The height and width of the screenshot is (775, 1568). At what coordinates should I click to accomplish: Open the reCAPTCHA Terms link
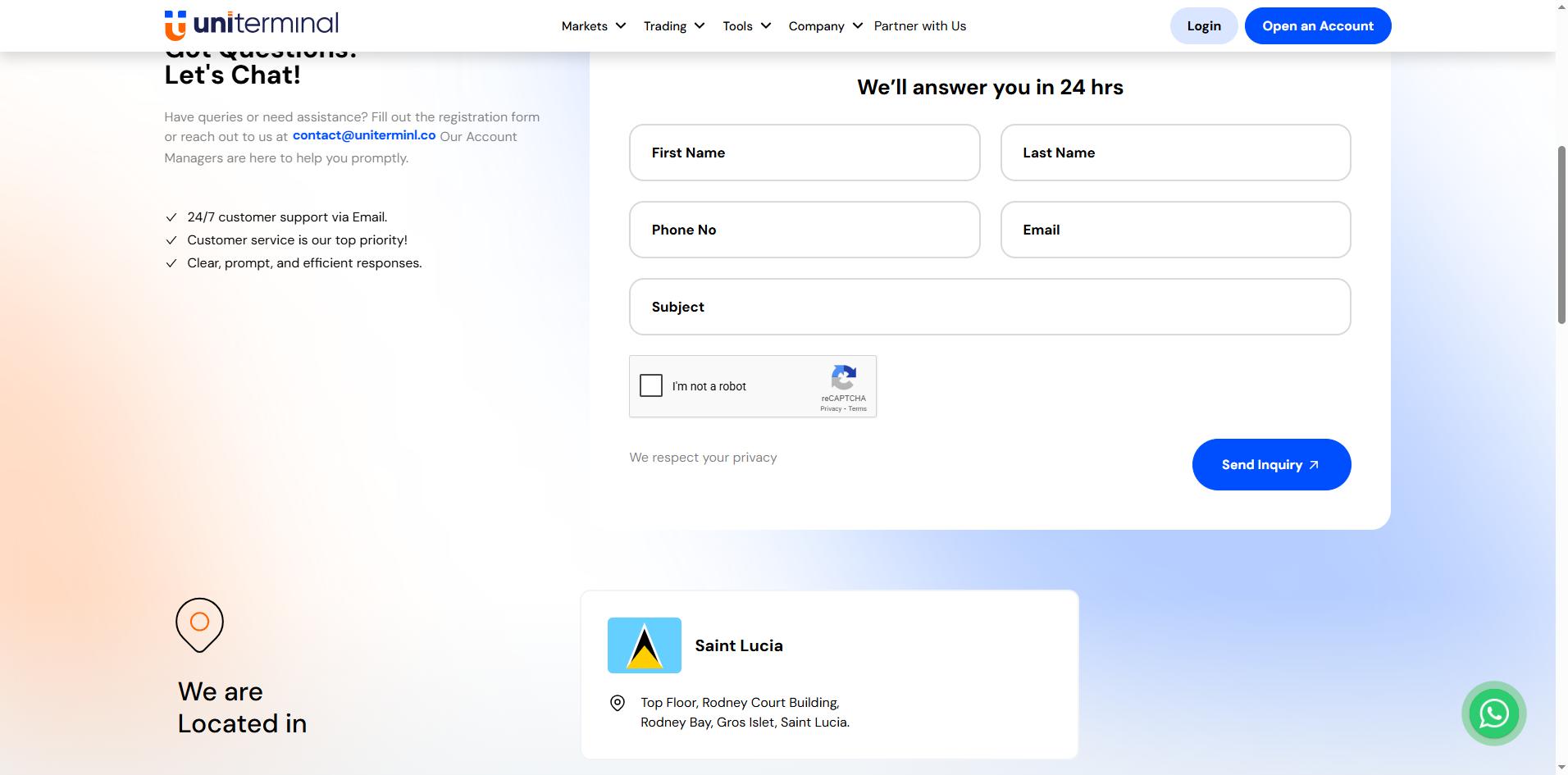(858, 408)
